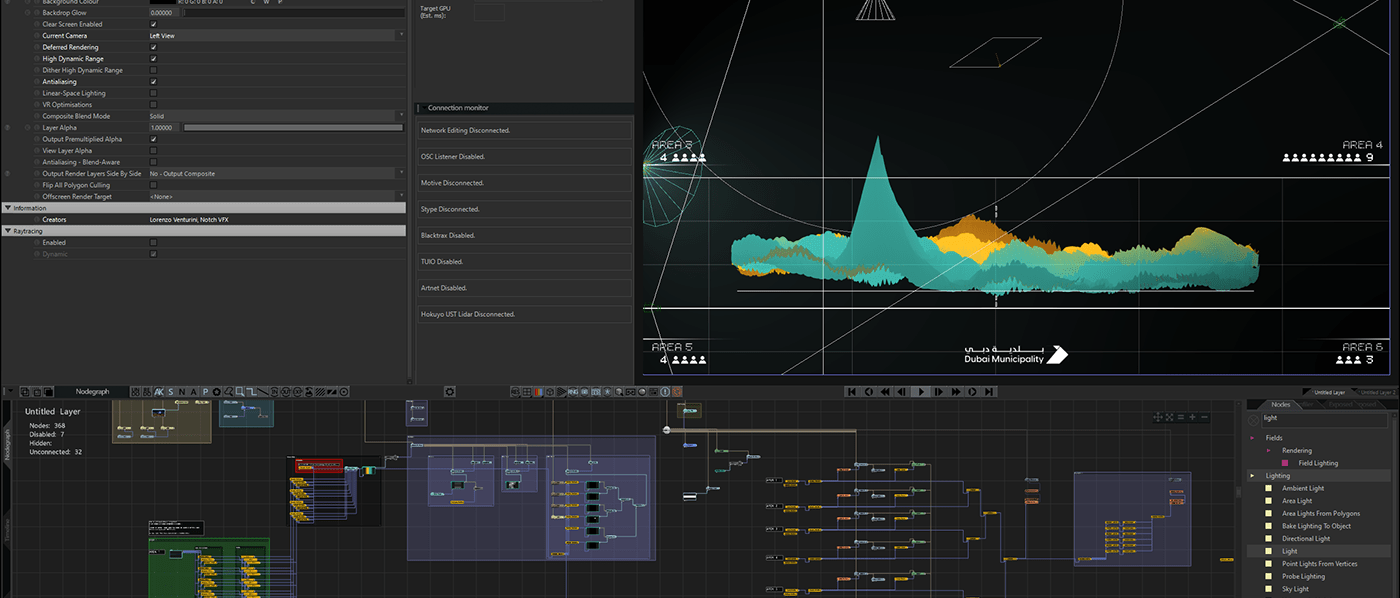1400x598 pixels.
Task: Click the 'AK' nodegraph toolbar button
Action: pyautogui.click(x=158, y=391)
